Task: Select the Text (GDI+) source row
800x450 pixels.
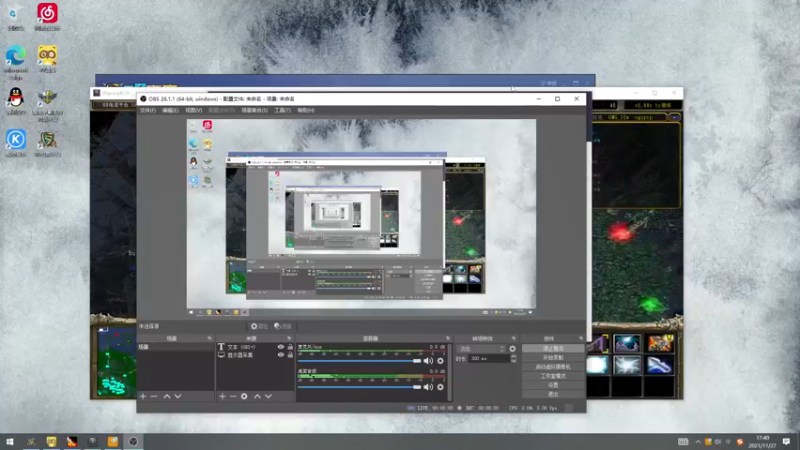Action: [x=255, y=347]
